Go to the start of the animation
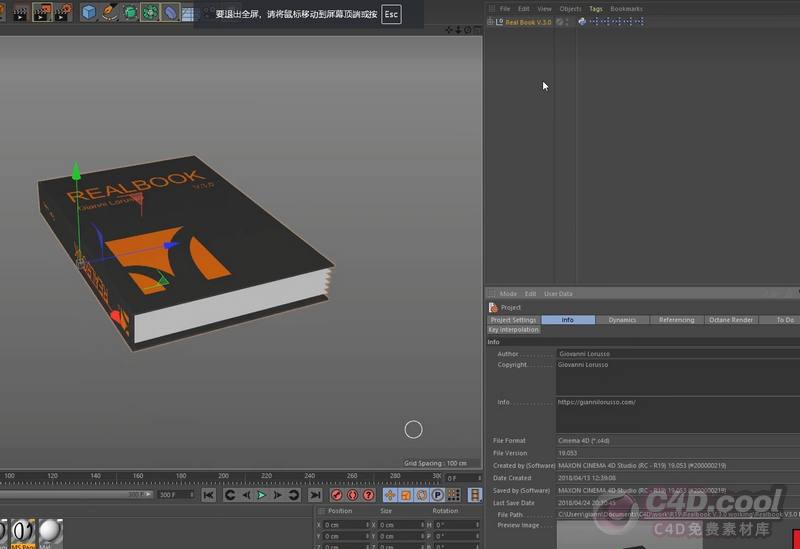 208,495
